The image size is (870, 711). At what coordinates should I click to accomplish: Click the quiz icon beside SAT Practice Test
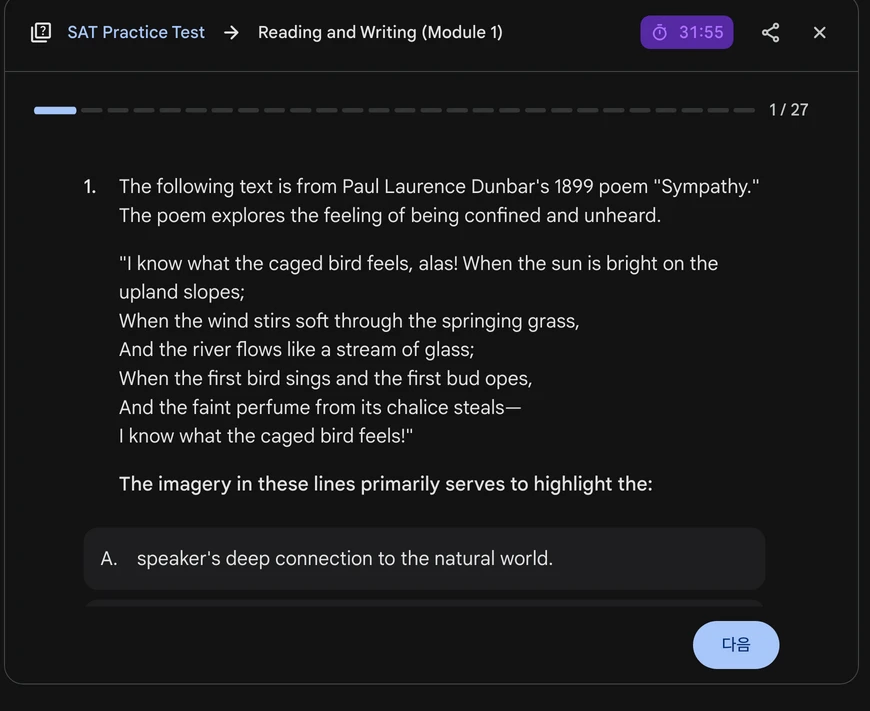pos(41,32)
